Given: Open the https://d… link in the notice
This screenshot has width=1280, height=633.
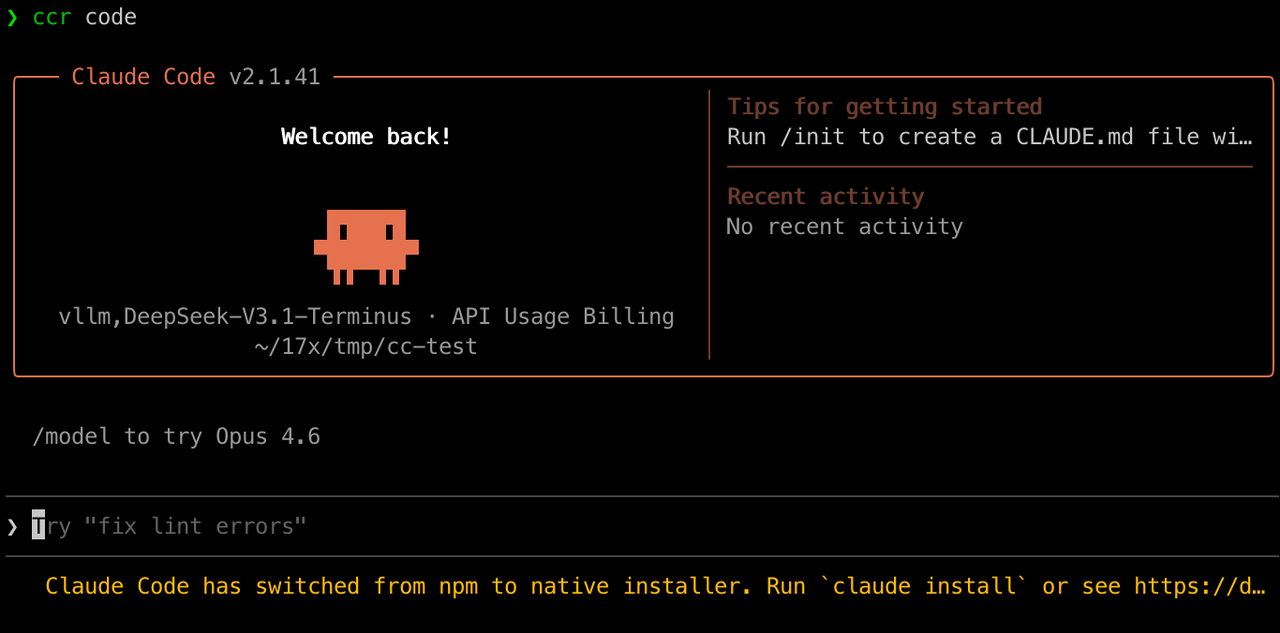Looking at the screenshot, I should pyautogui.click(x=1199, y=586).
